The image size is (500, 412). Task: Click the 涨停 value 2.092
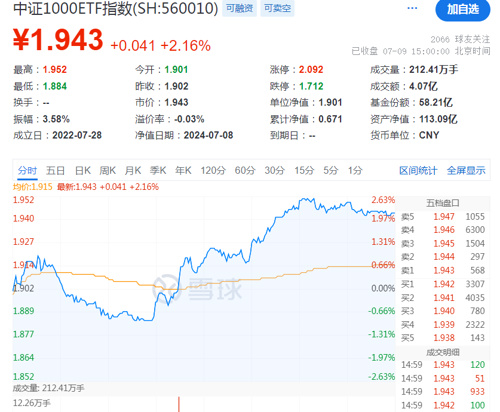pos(311,70)
